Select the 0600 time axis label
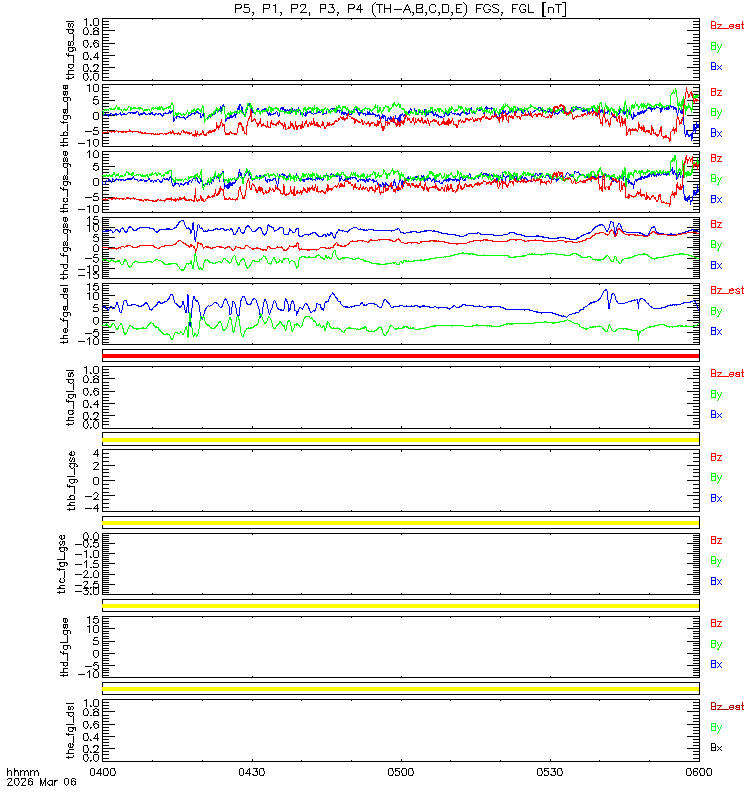 [x=698, y=772]
